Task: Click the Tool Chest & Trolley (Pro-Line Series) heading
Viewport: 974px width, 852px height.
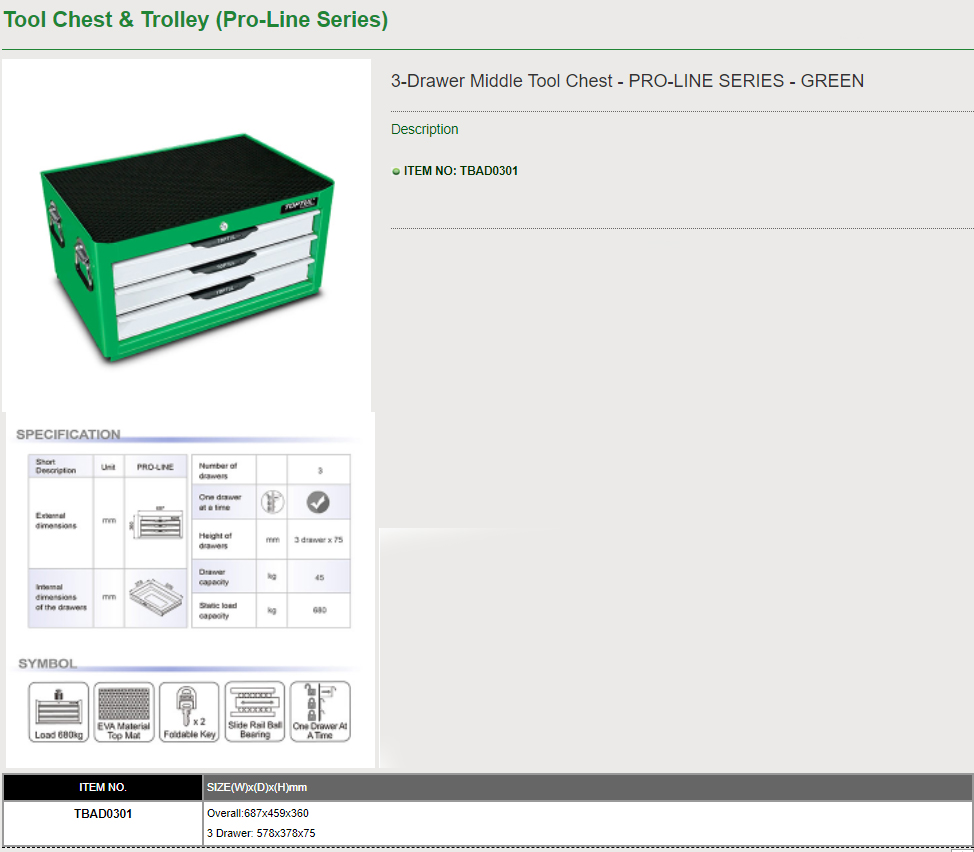Action: pos(196,19)
